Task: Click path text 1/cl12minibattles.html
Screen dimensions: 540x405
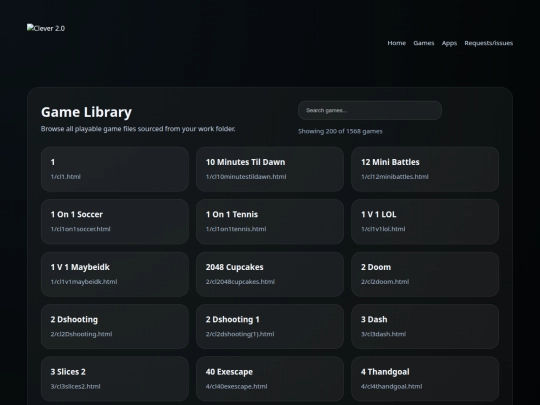Action: [395, 177]
